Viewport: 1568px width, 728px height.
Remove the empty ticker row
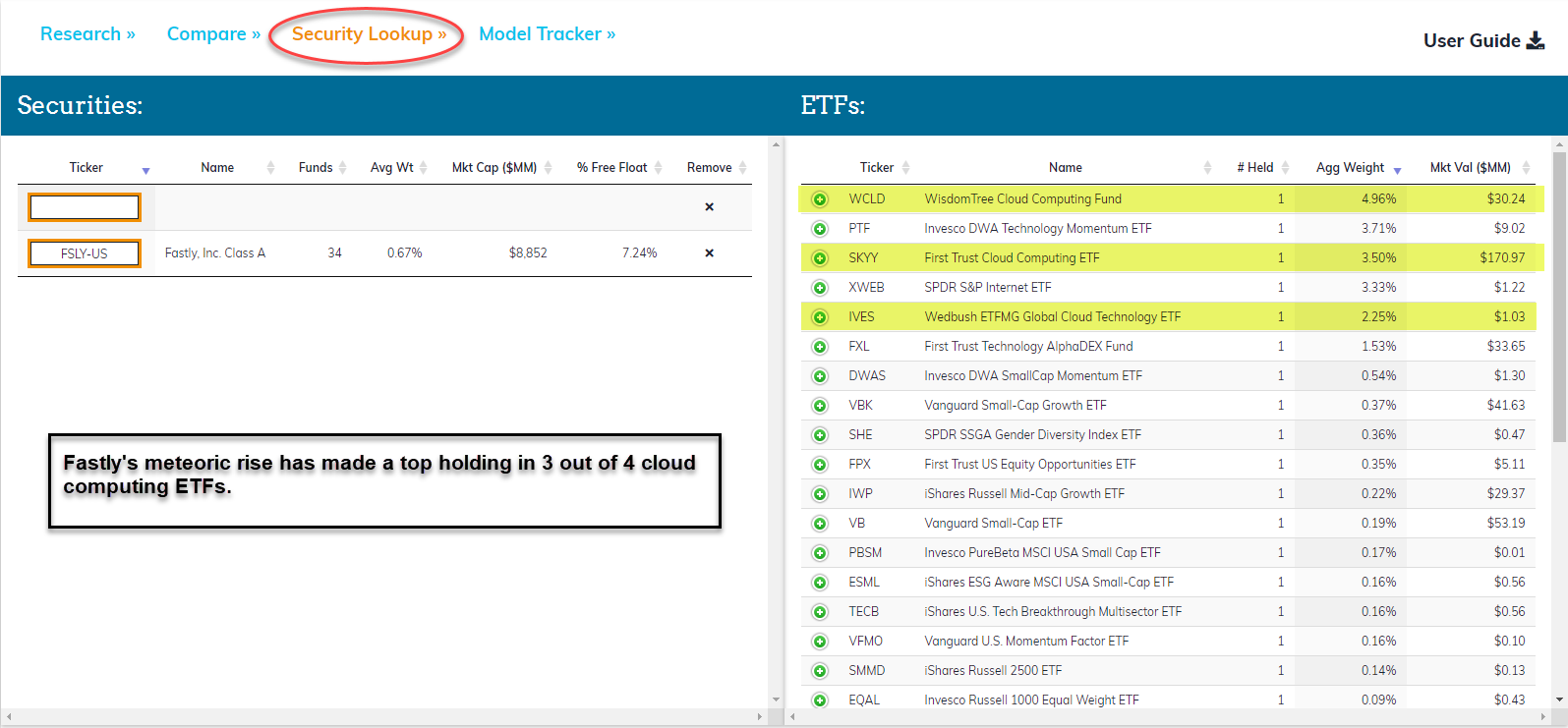tap(709, 207)
